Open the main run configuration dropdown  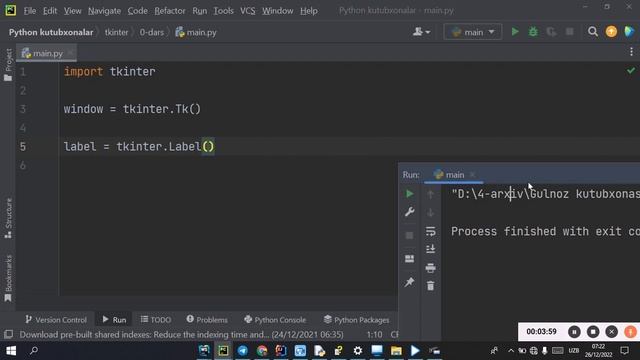pyautogui.click(x=473, y=32)
